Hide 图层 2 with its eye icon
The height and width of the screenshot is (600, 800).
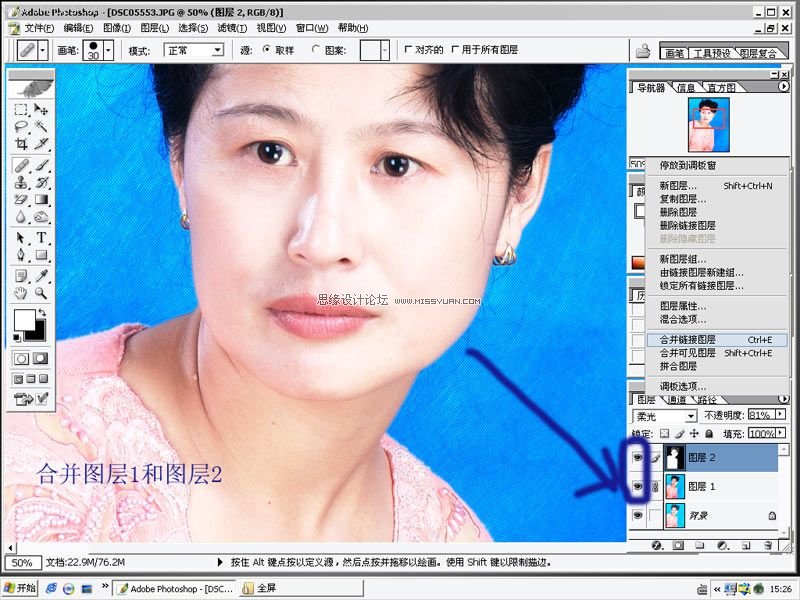pyautogui.click(x=638, y=458)
